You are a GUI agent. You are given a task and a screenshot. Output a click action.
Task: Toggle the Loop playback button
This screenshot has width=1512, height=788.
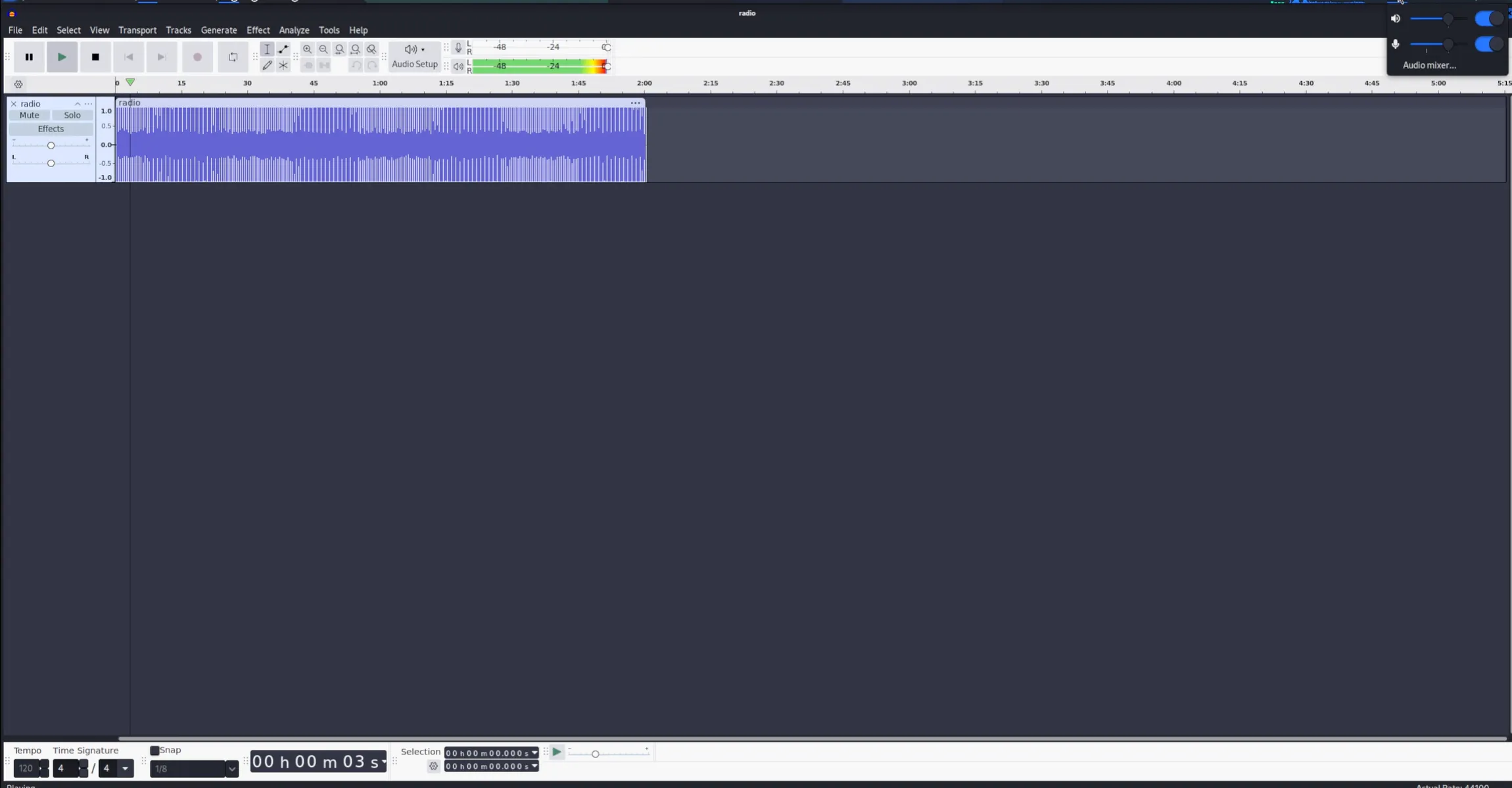[x=233, y=57]
